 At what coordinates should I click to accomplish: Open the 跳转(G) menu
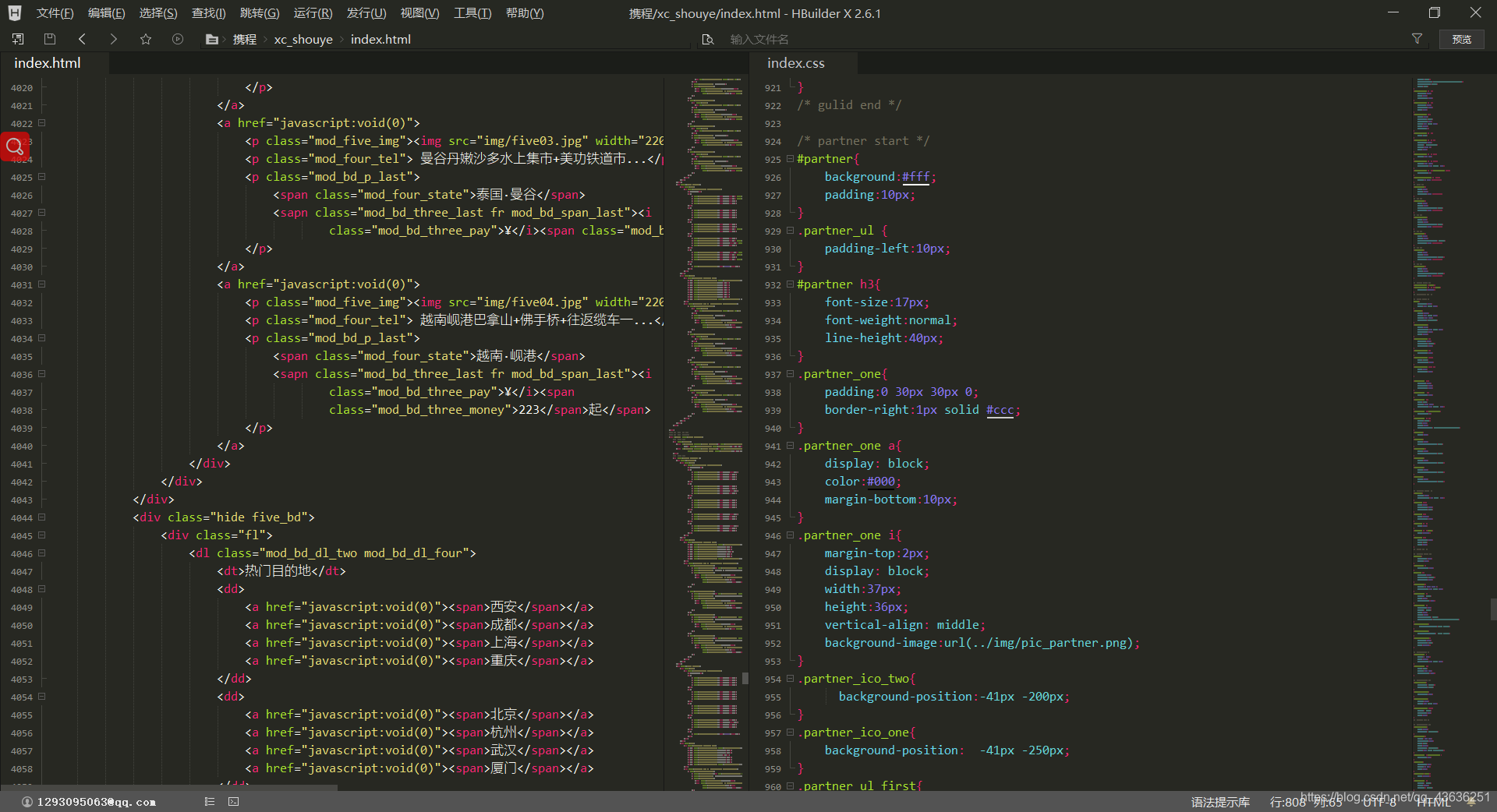click(x=260, y=13)
